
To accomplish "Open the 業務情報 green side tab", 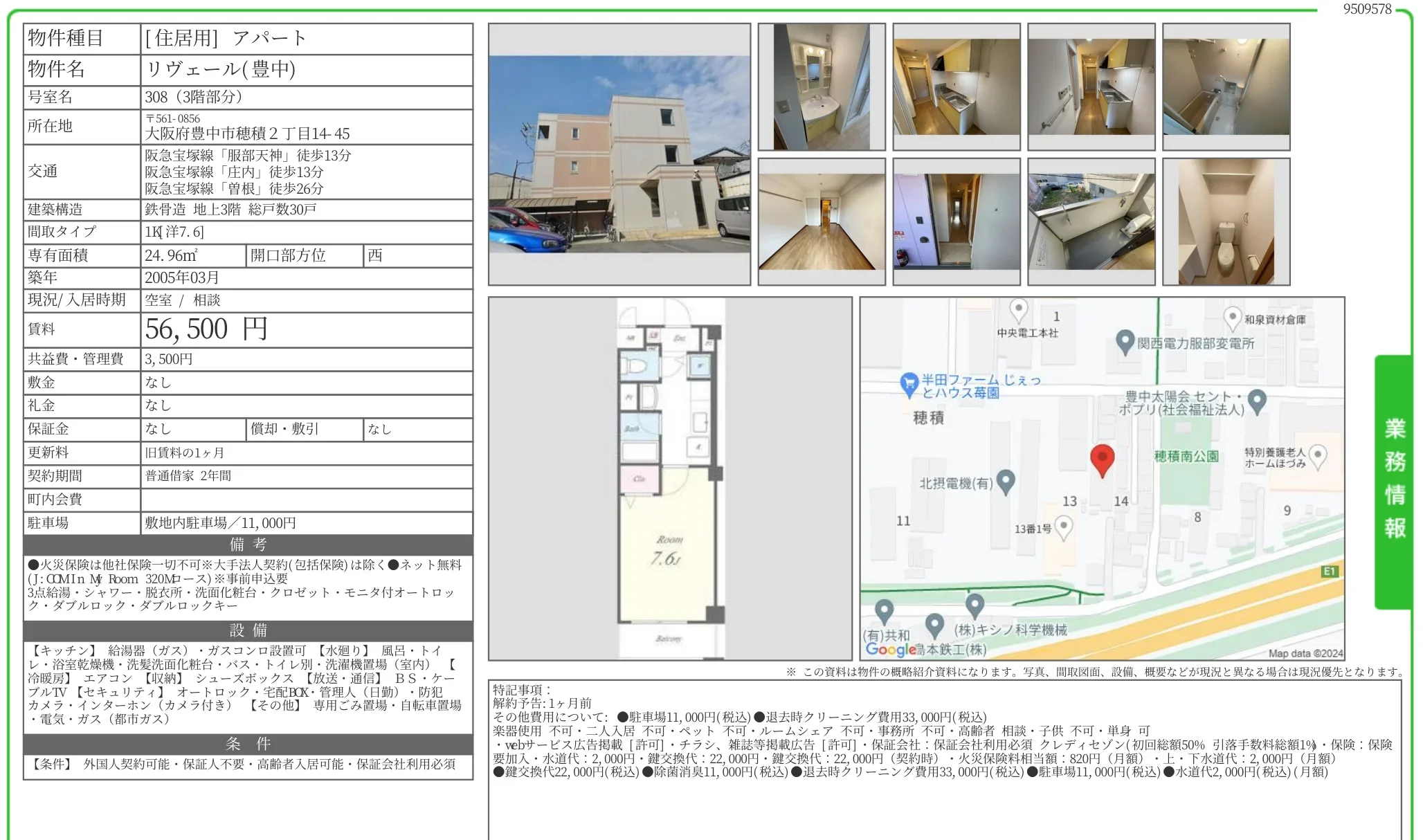I will (x=1393, y=482).
